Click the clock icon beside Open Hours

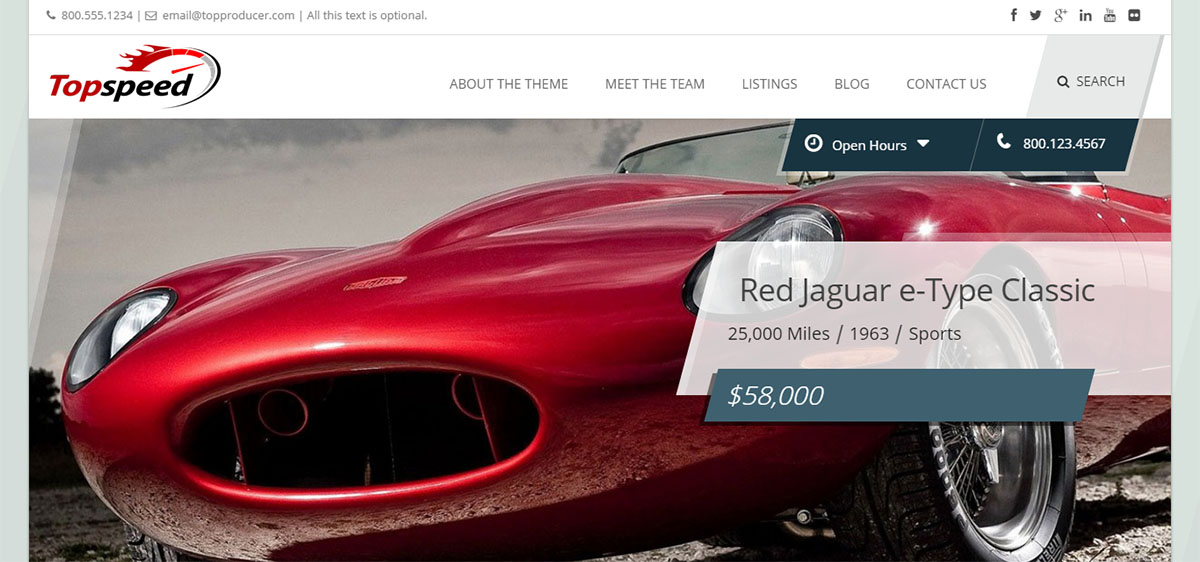pyautogui.click(x=813, y=144)
